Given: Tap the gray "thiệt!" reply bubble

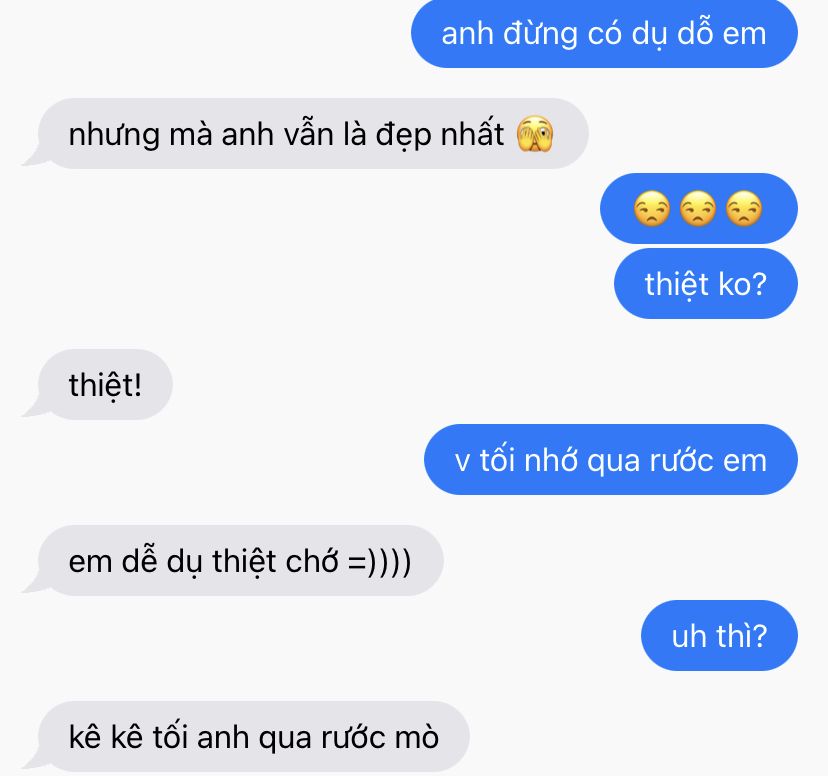Looking at the screenshot, I should 97,384.
